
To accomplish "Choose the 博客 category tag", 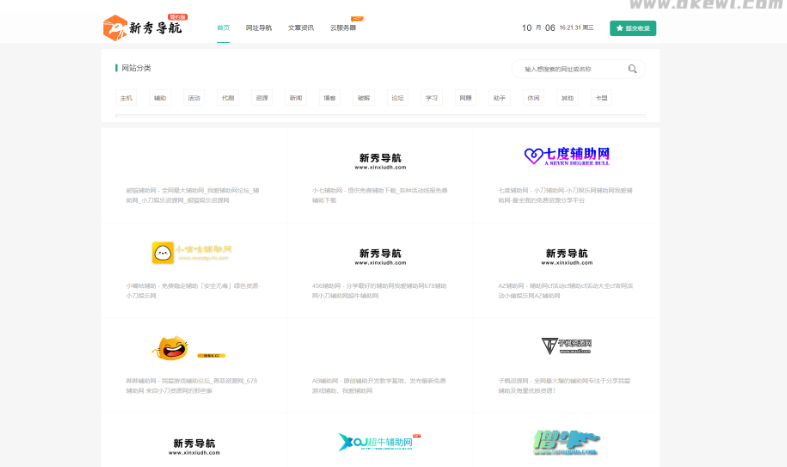I will point(330,98).
